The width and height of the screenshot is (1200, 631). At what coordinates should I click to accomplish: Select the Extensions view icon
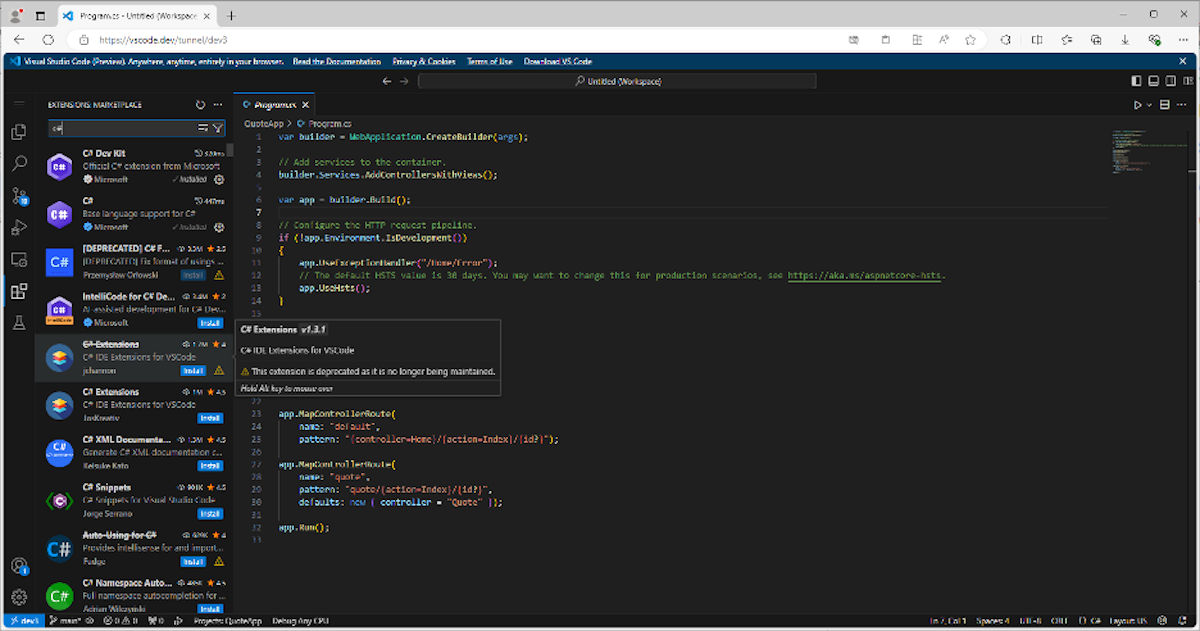(x=18, y=291)
